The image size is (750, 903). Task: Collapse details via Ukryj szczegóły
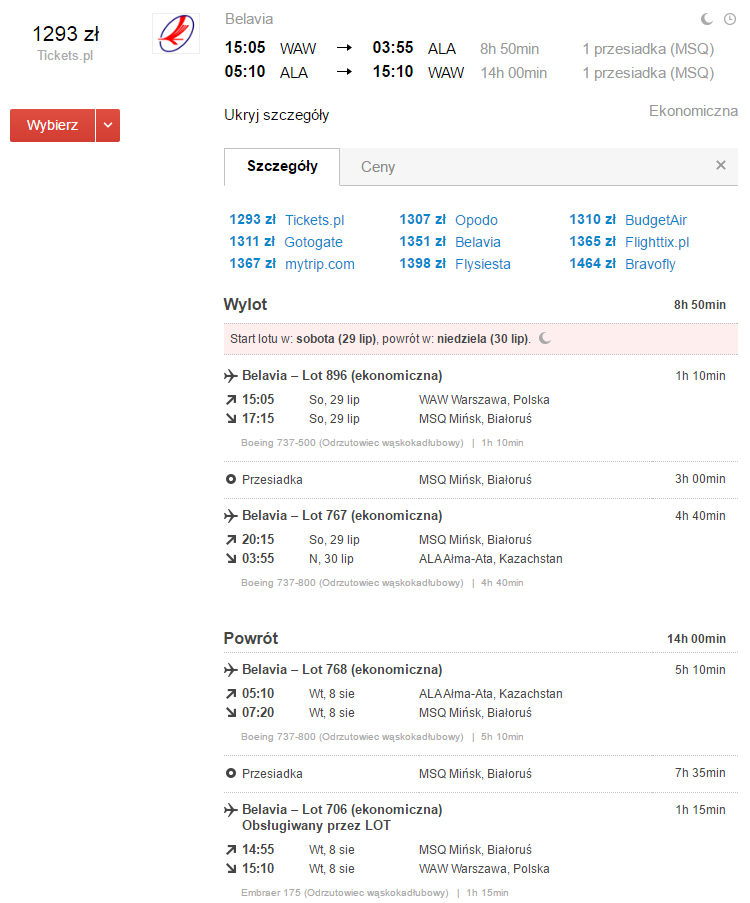276,115
